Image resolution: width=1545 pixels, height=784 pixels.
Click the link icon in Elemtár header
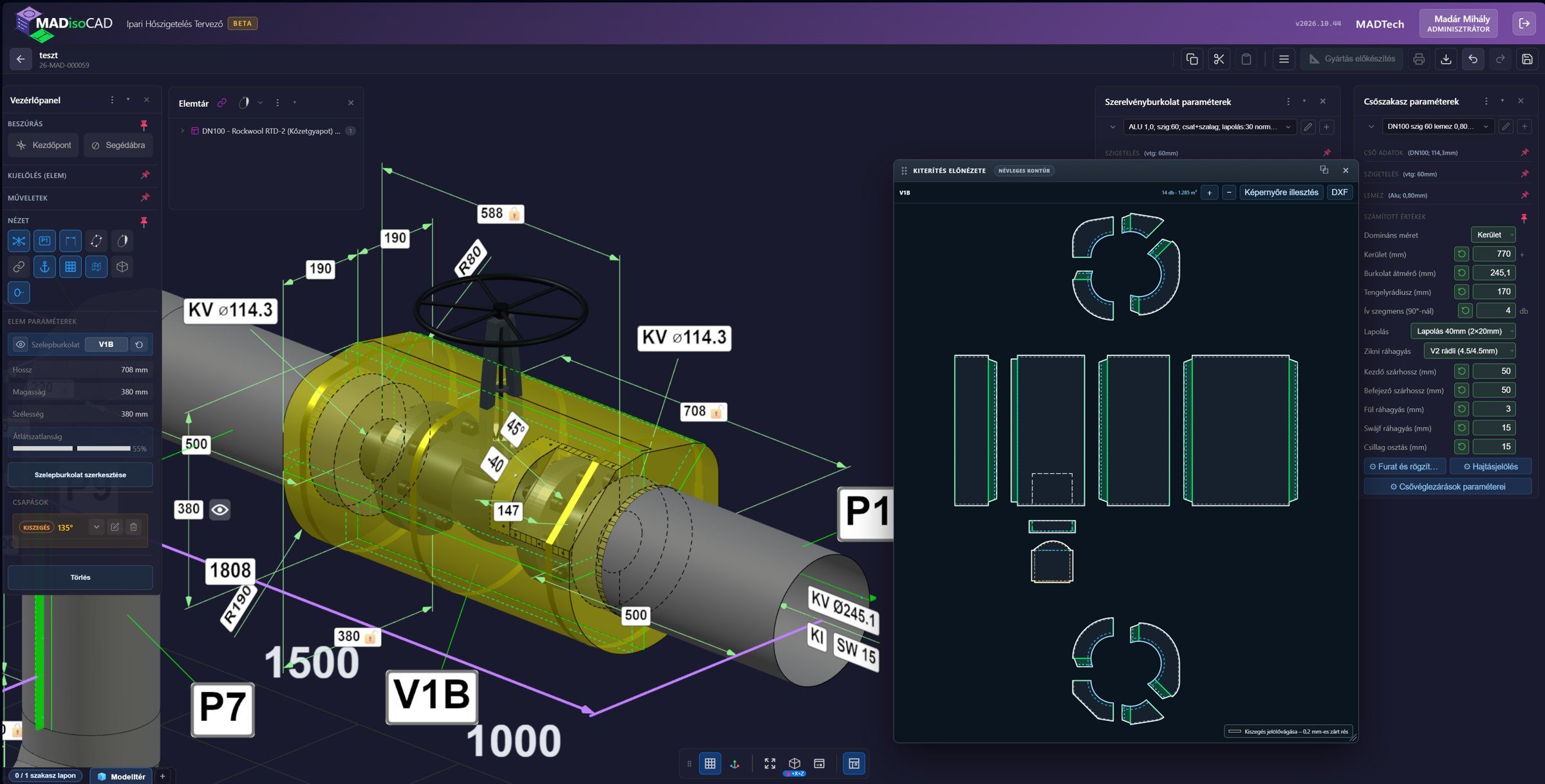pyautogui.click(x=222, y=103)
